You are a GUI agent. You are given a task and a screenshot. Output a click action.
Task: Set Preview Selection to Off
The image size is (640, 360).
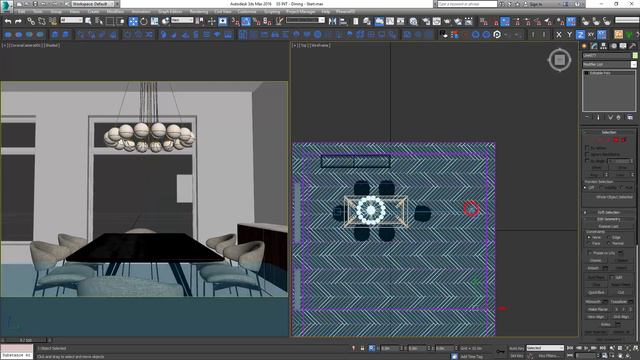tap(586, 188)
